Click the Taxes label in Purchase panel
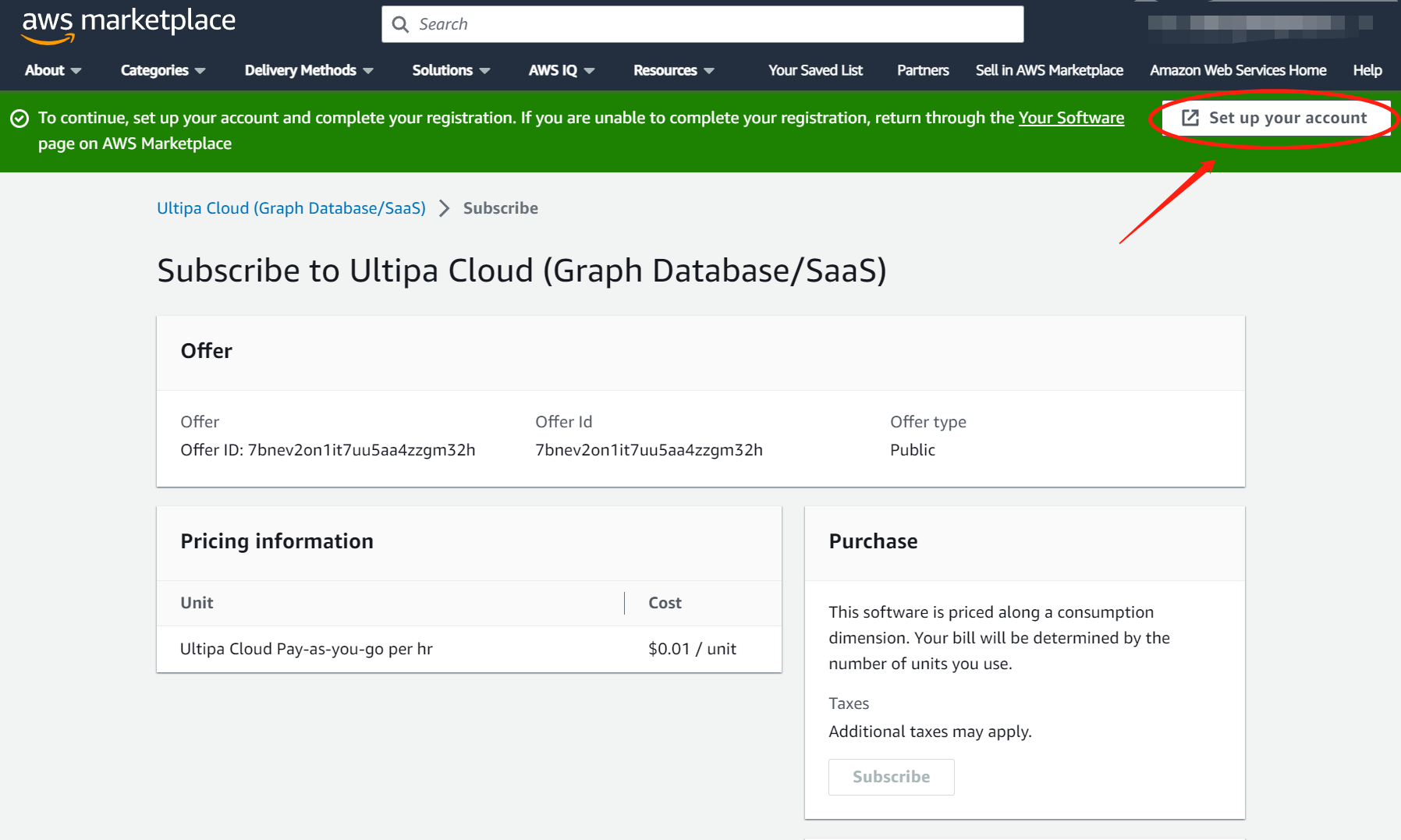The height and width of the screenshot is (840, 1401). click(849, 704)
